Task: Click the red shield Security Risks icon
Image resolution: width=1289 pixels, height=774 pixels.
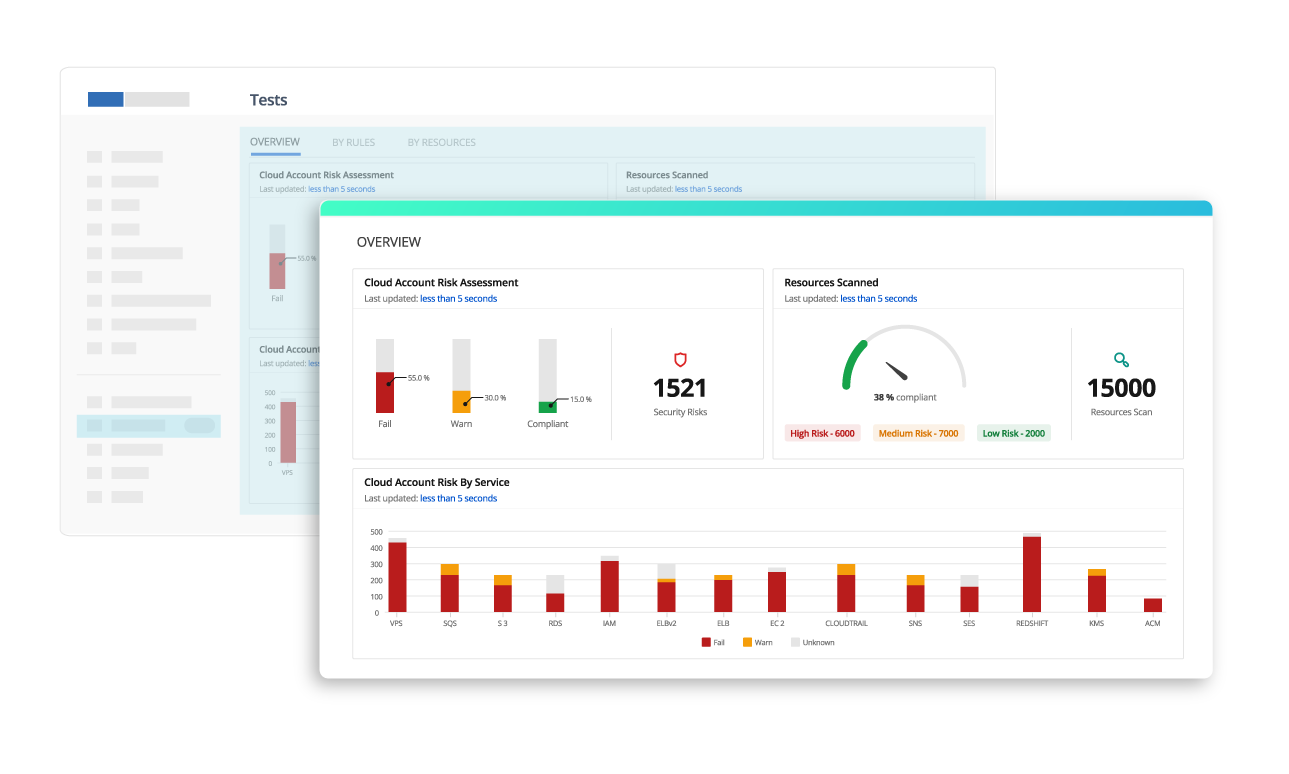Action: pos(680,360)
